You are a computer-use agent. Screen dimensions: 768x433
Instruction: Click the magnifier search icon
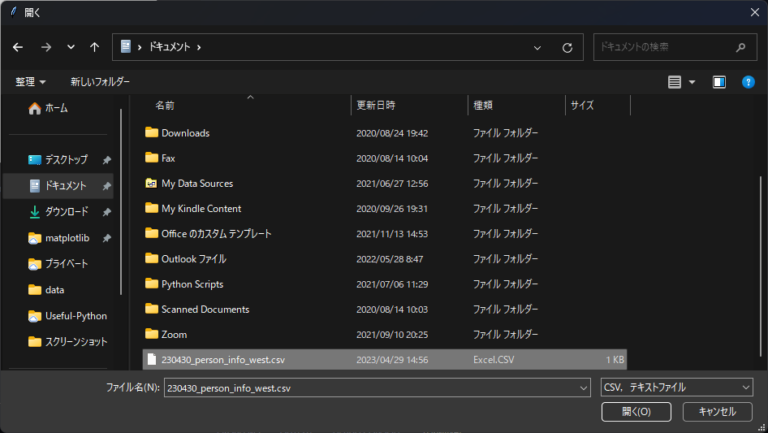pyautogui.click(x=741, y=47)
